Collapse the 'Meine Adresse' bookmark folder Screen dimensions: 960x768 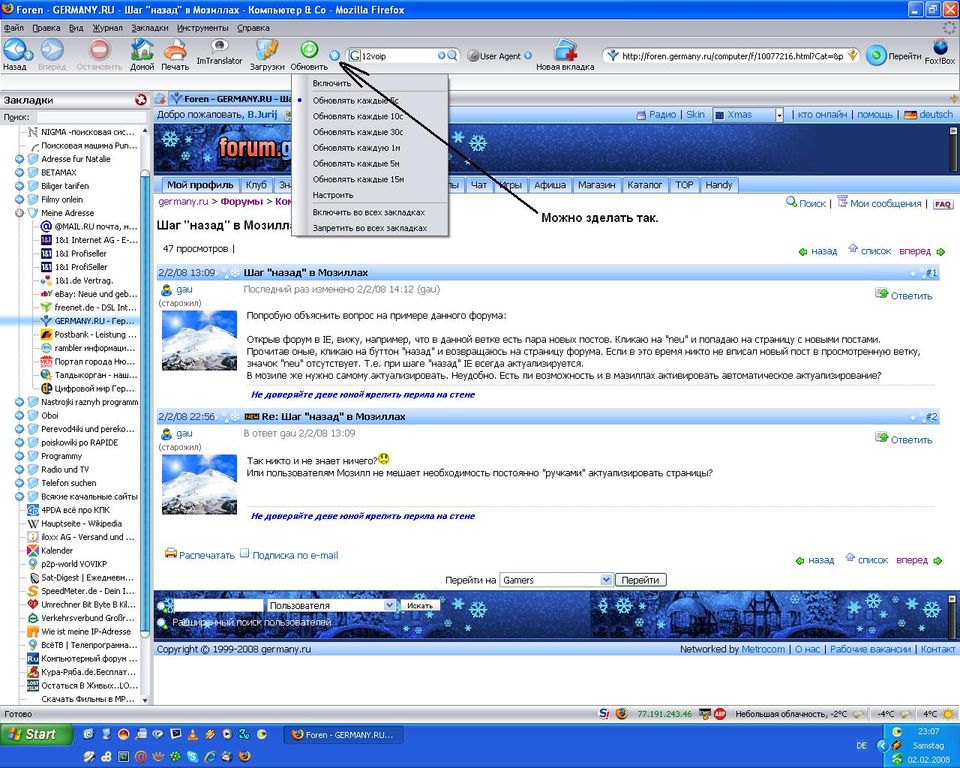coord(19,213)
